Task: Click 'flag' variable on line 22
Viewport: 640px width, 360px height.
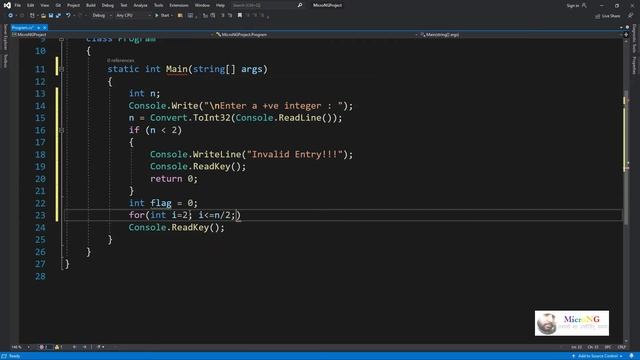Action: coord(161,203)
